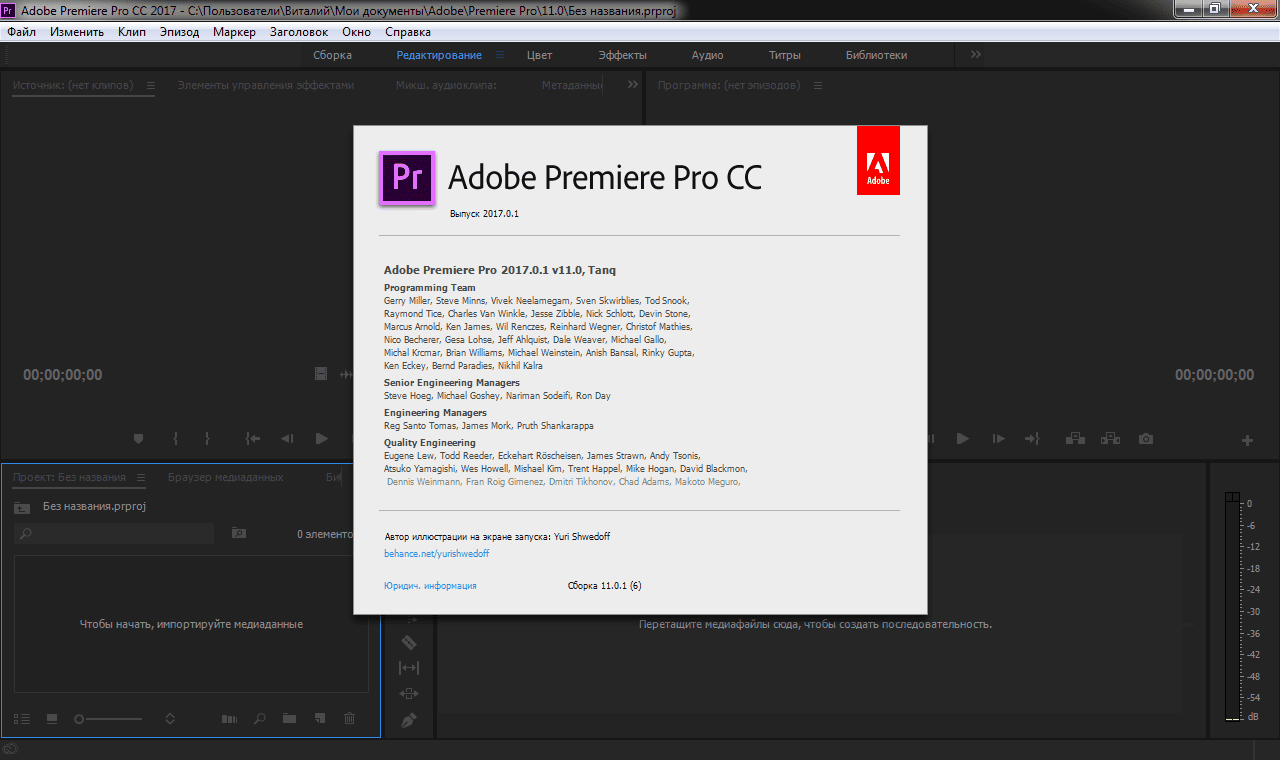Step forward one frame in Program monitor

998,438
